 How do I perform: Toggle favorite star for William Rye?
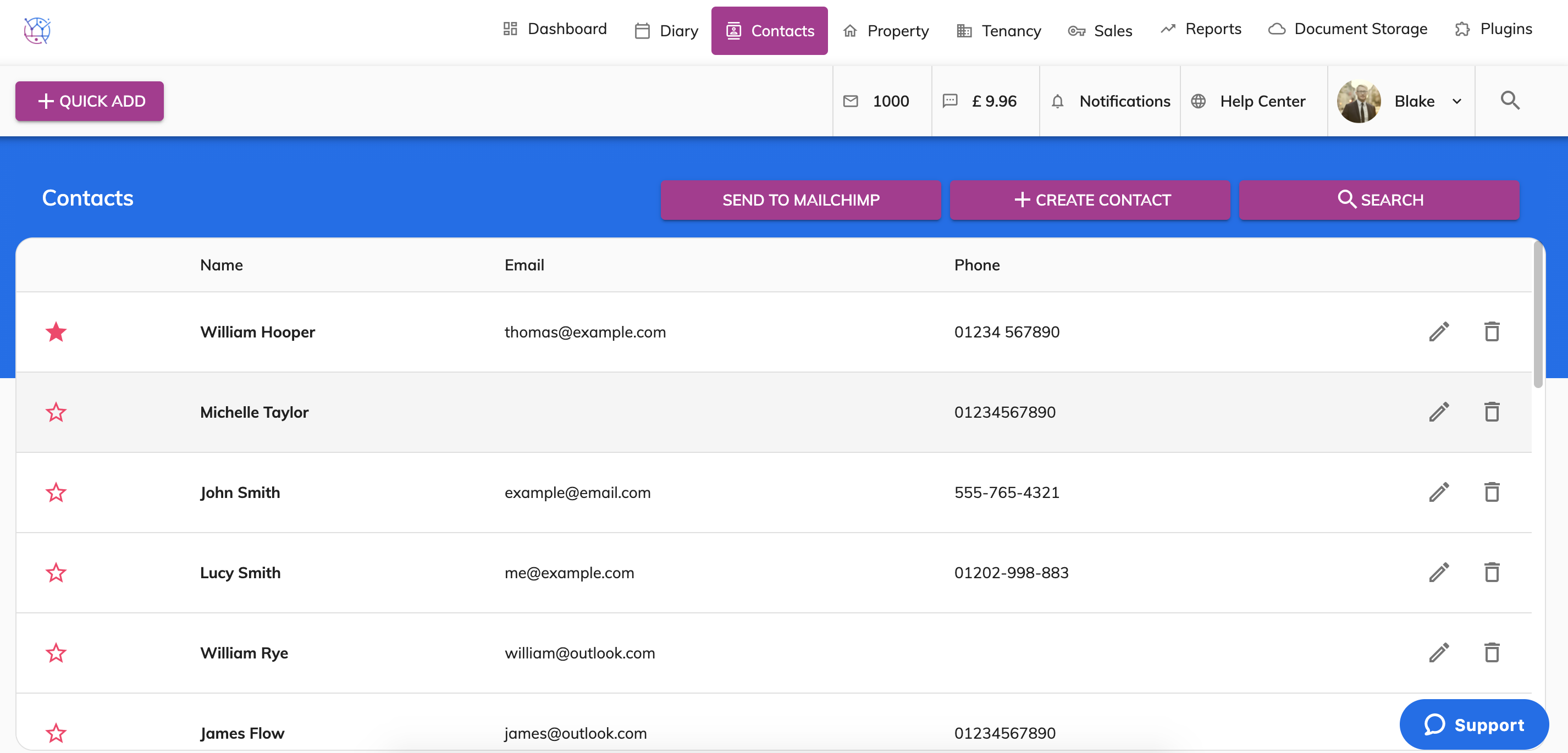tap(56, 653)
